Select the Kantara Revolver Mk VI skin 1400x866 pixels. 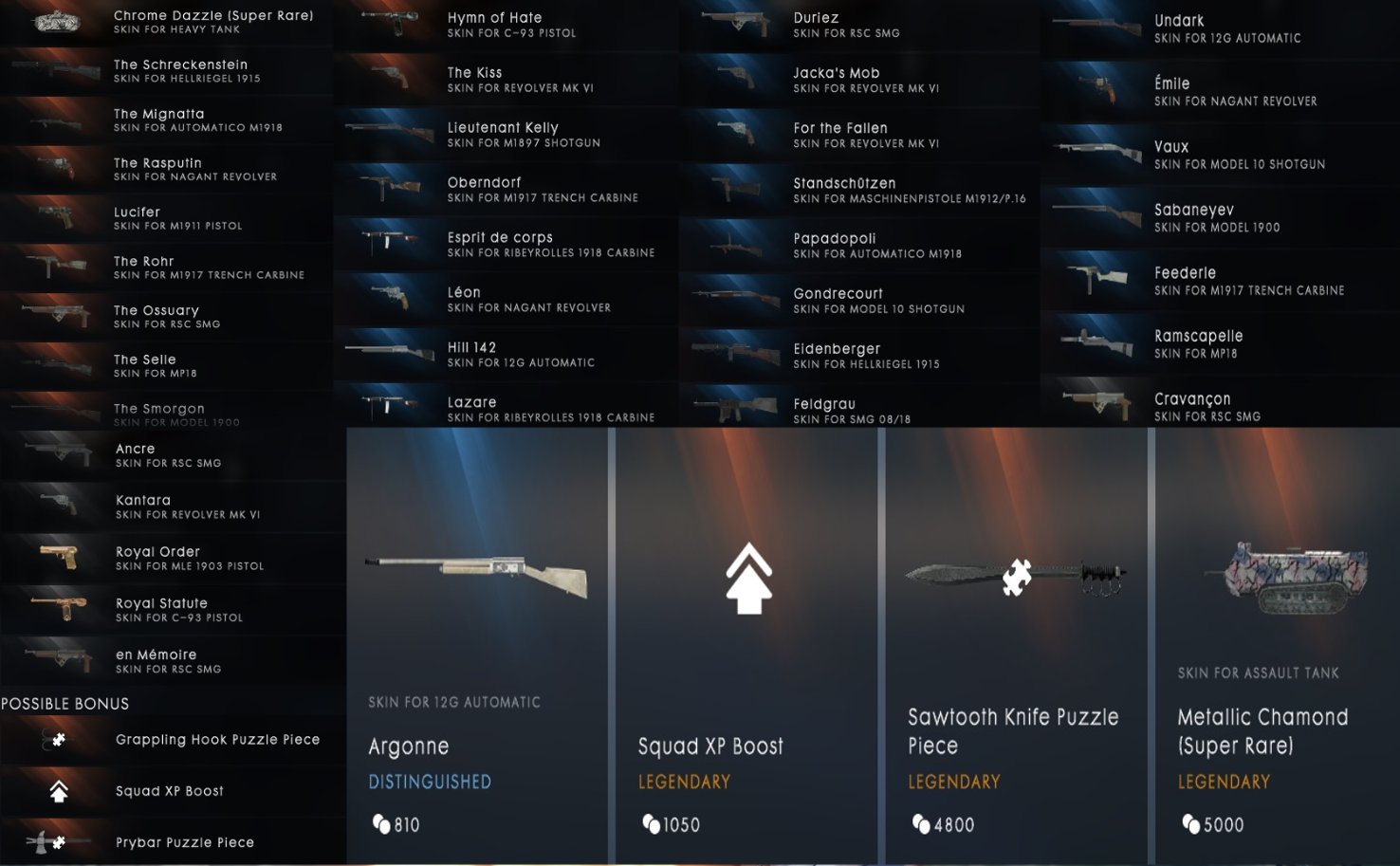[x=173, y=507]
